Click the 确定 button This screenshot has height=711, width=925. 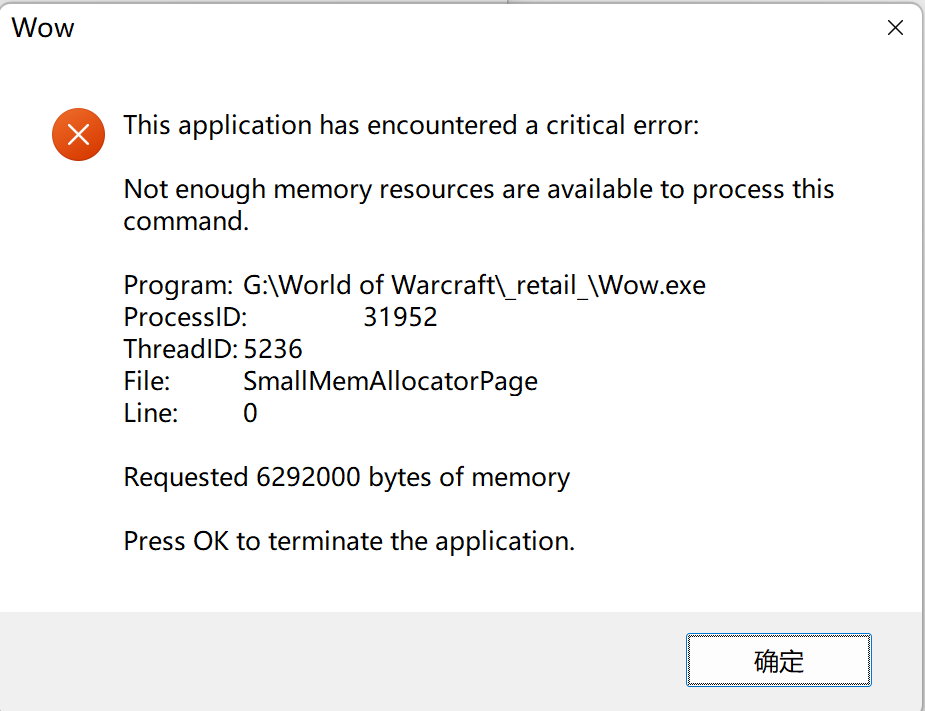click(x=778, y=661)
